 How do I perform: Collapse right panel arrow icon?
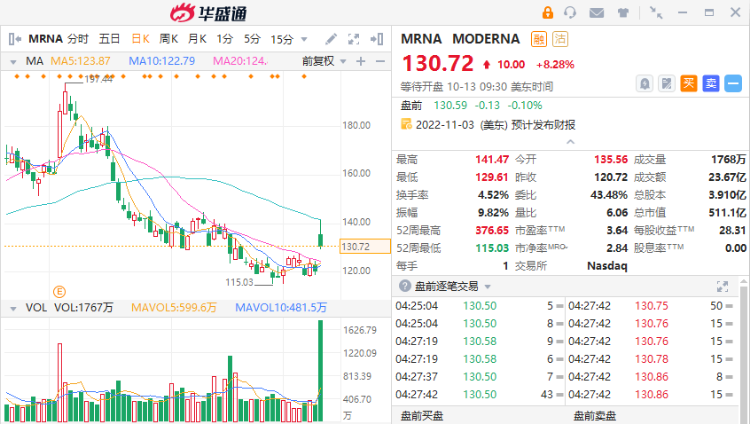pyautogui.click(x=377, y=39)
